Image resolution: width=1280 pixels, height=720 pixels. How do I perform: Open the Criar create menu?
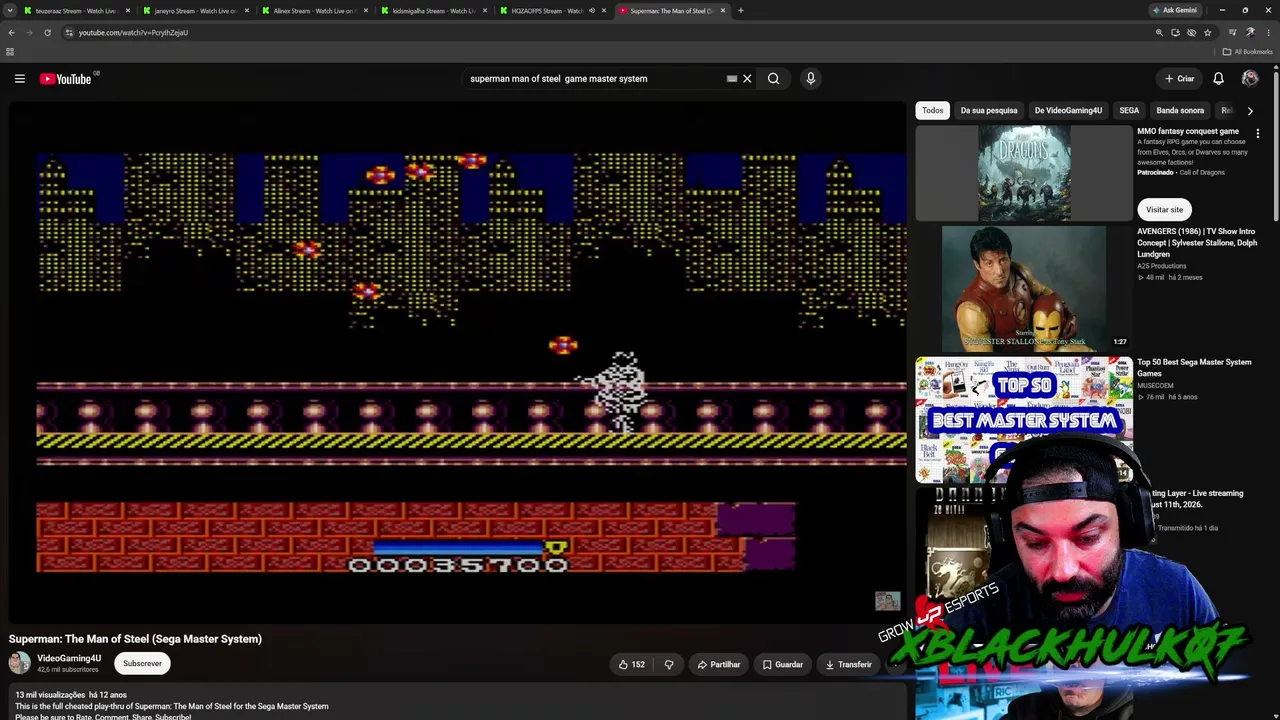pos(1179,78)
